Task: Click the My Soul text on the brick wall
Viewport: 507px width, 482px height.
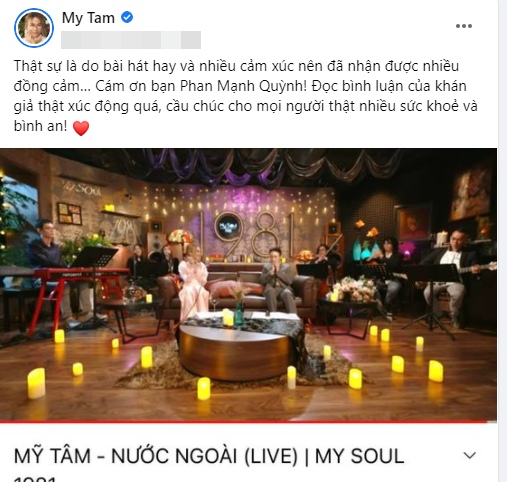Action: tap(82, 190)
